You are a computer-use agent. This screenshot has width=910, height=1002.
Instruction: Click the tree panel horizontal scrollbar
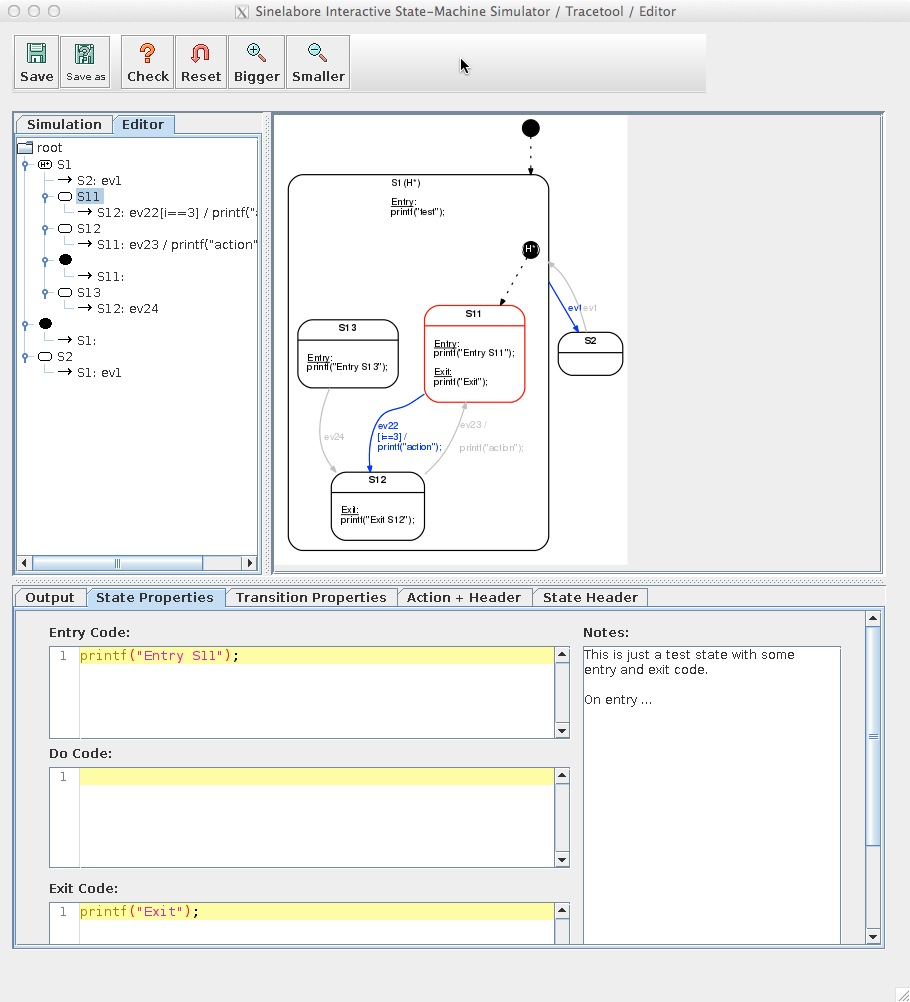point(117,563)
